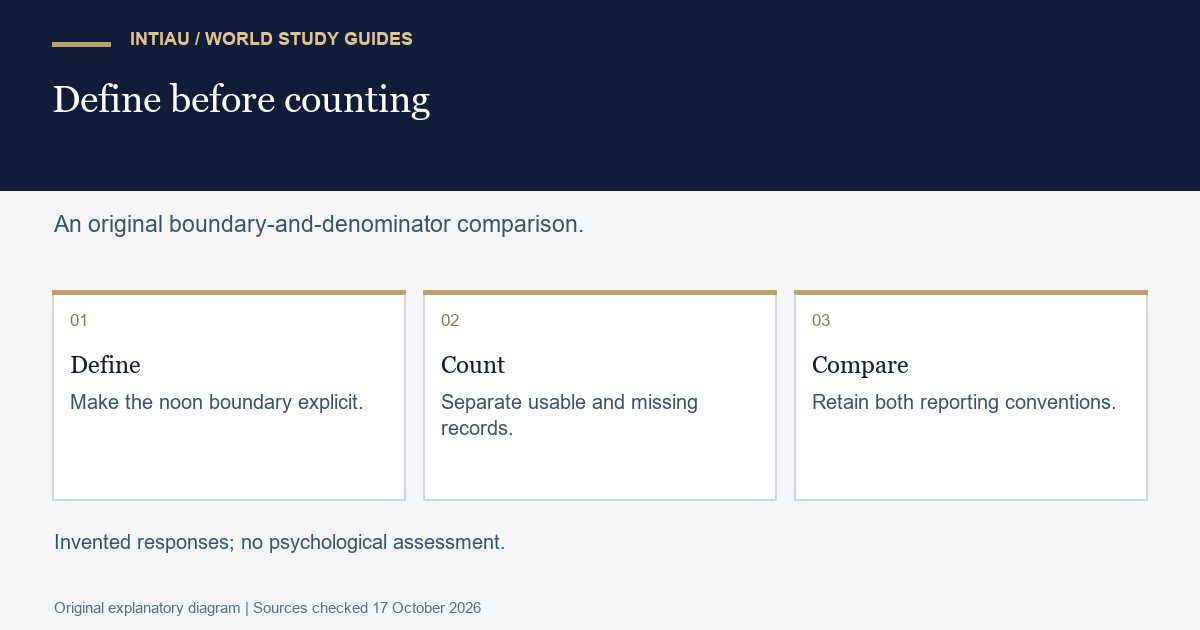Select step number 03

[821, 321]
